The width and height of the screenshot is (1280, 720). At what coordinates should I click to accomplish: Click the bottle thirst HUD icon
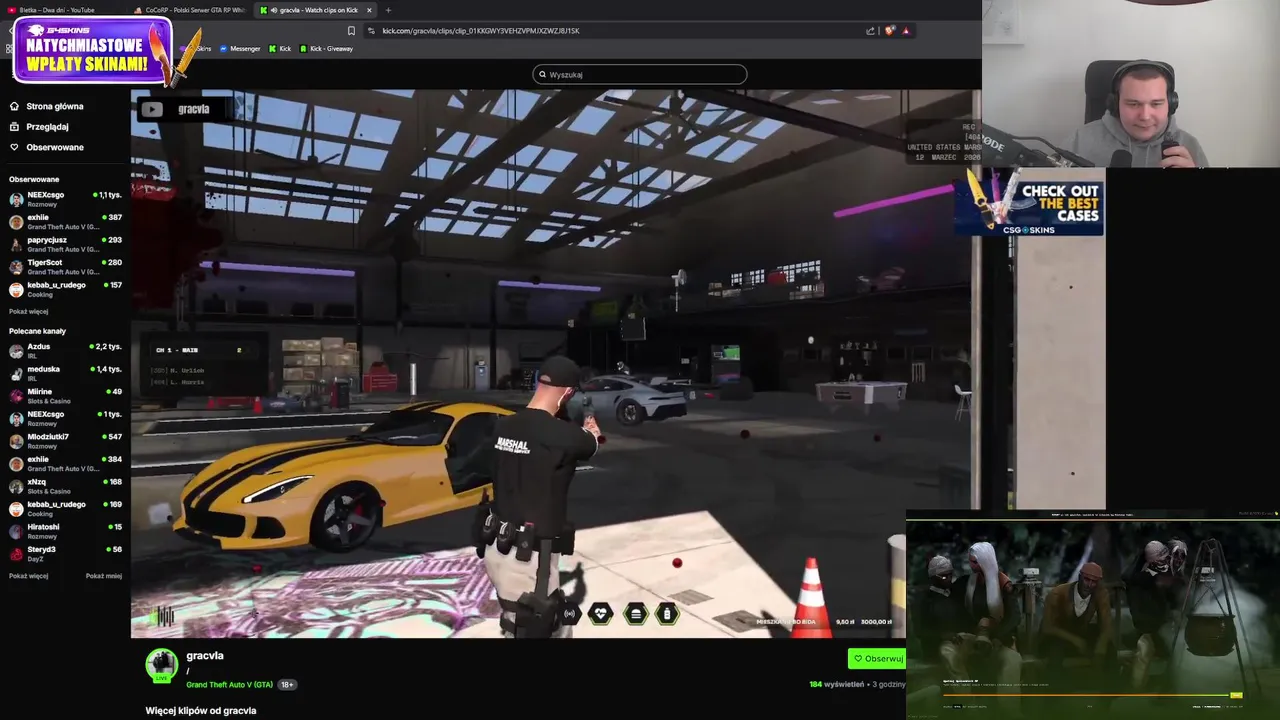pos(667,614)
